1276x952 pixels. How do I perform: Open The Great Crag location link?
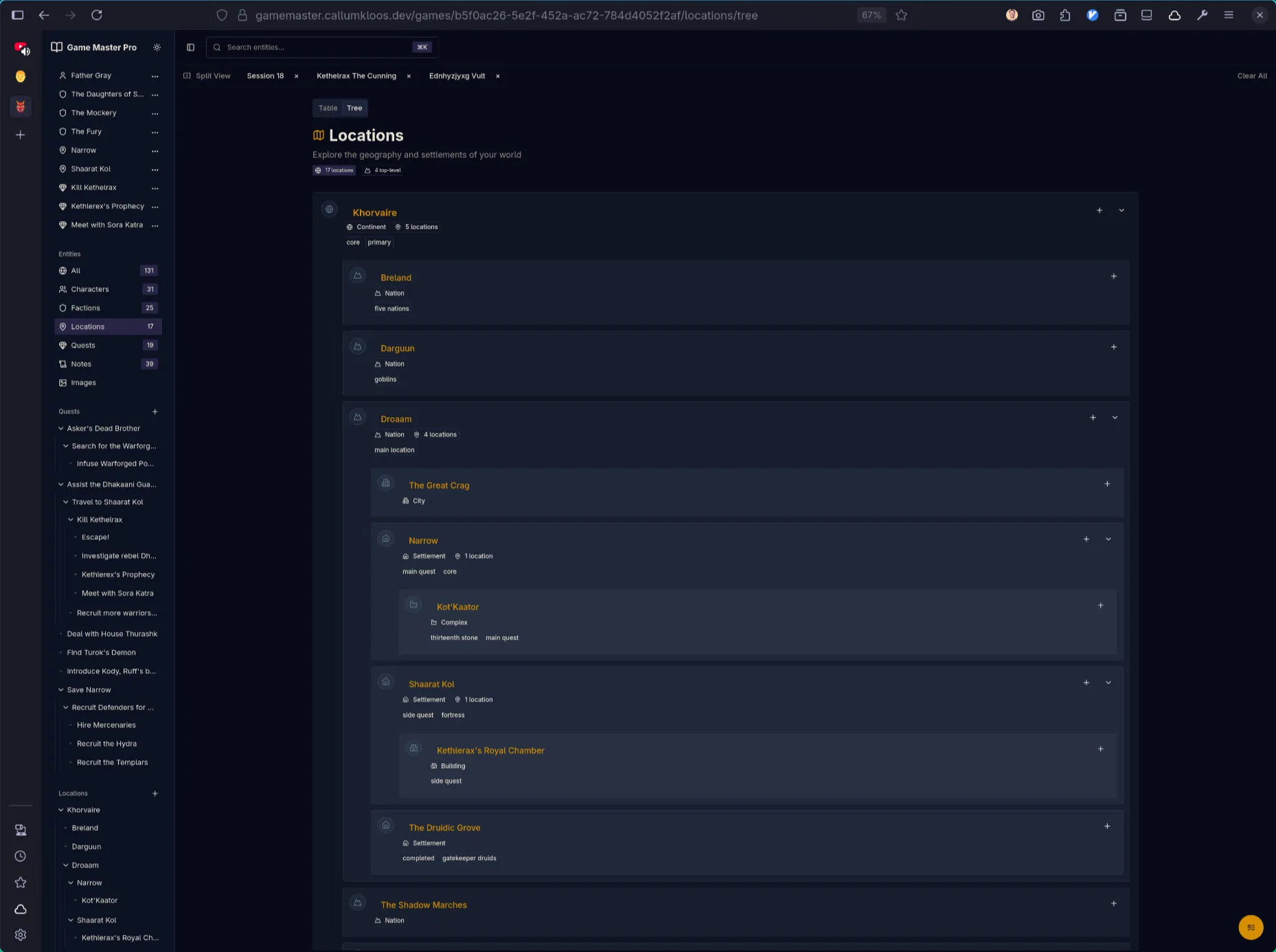point(439,486)
